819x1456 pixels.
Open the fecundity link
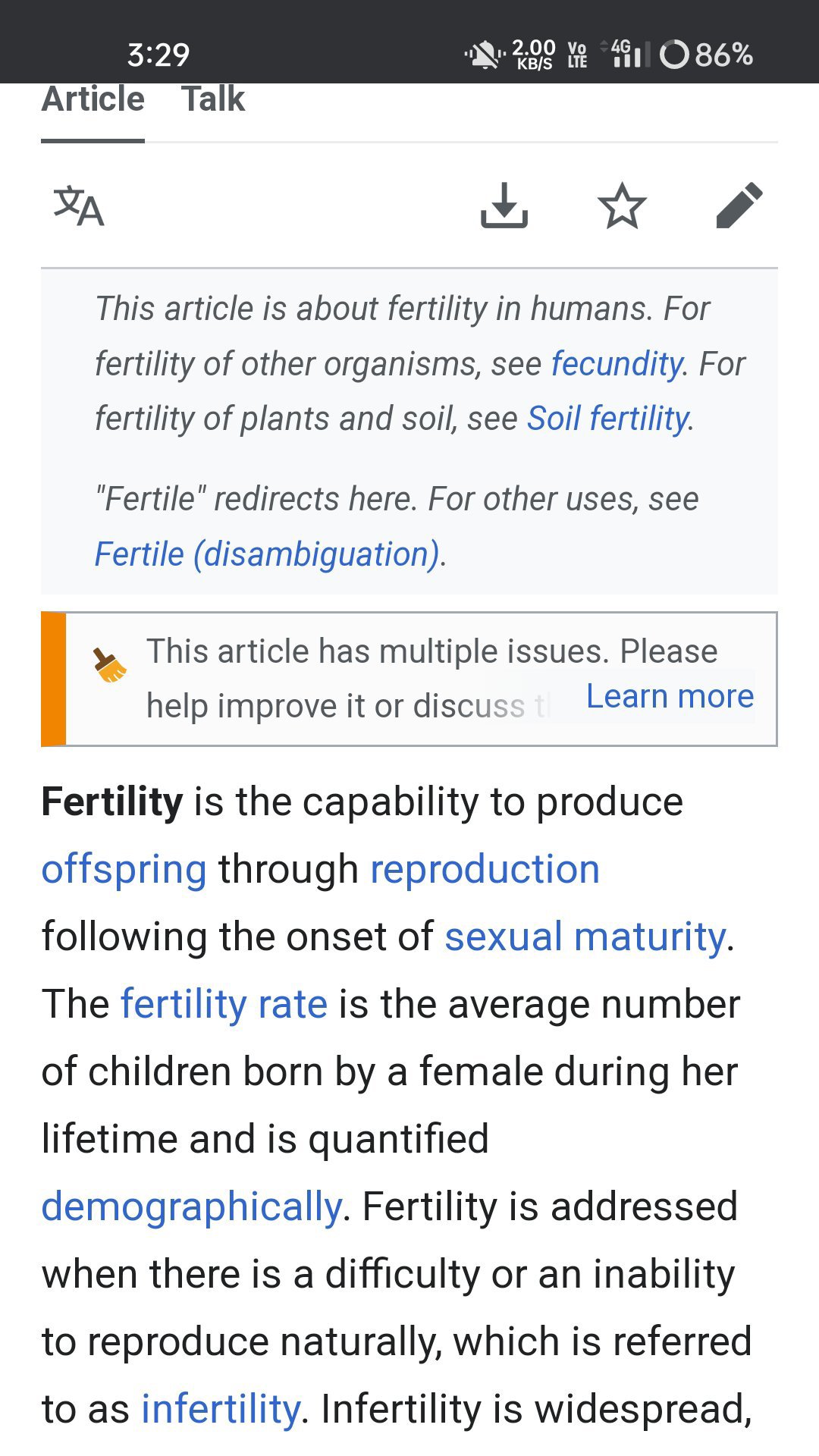617,364
